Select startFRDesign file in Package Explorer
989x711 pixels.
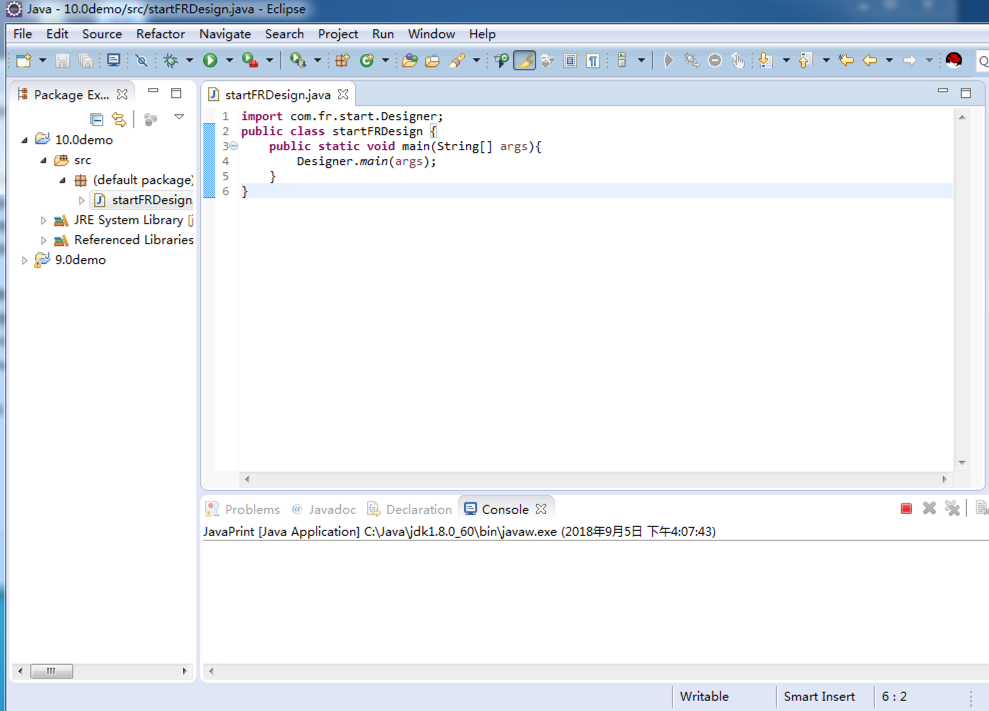[151, 200]
